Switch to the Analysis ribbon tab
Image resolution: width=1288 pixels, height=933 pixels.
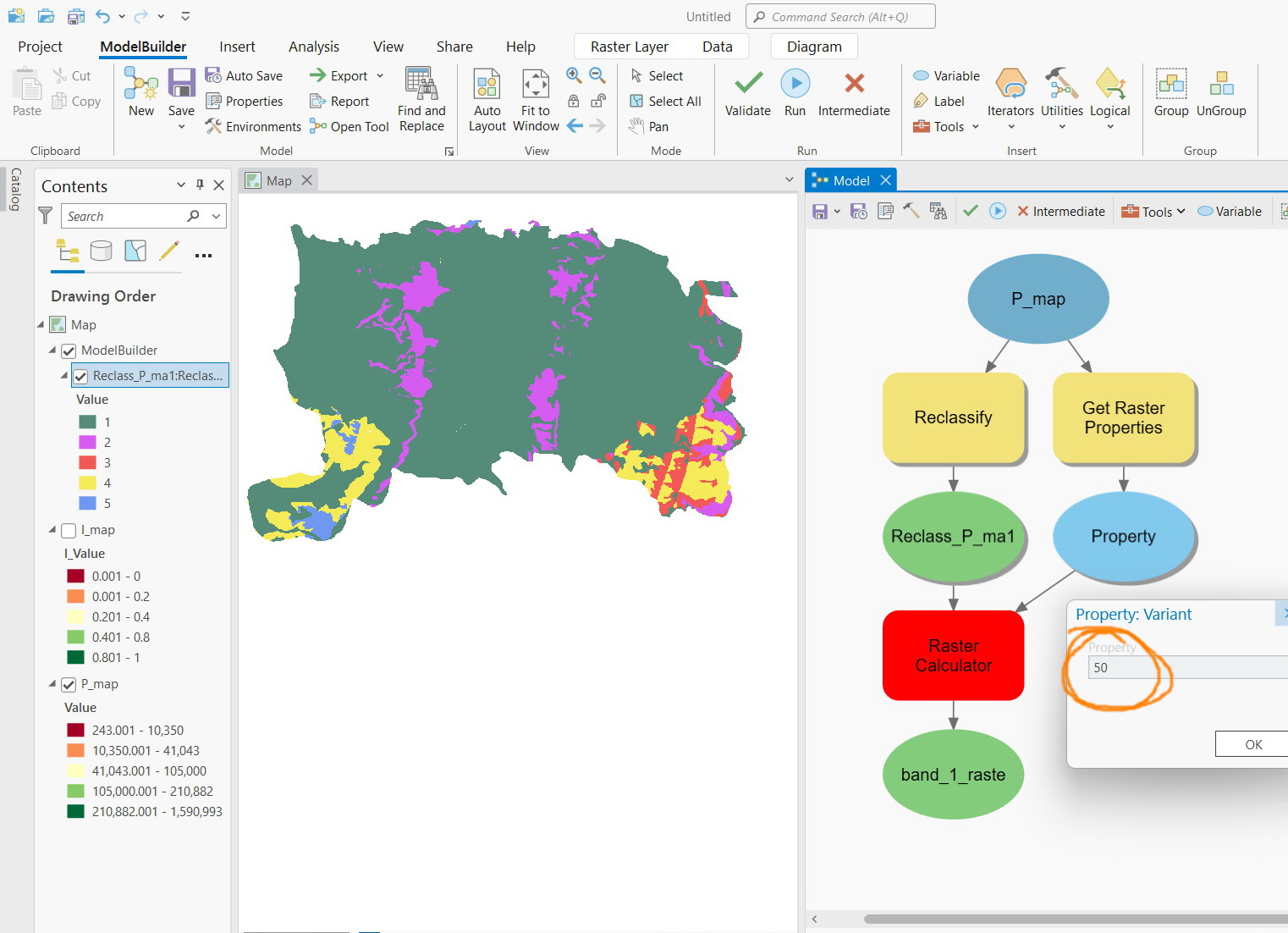click(x=313, y=47)
